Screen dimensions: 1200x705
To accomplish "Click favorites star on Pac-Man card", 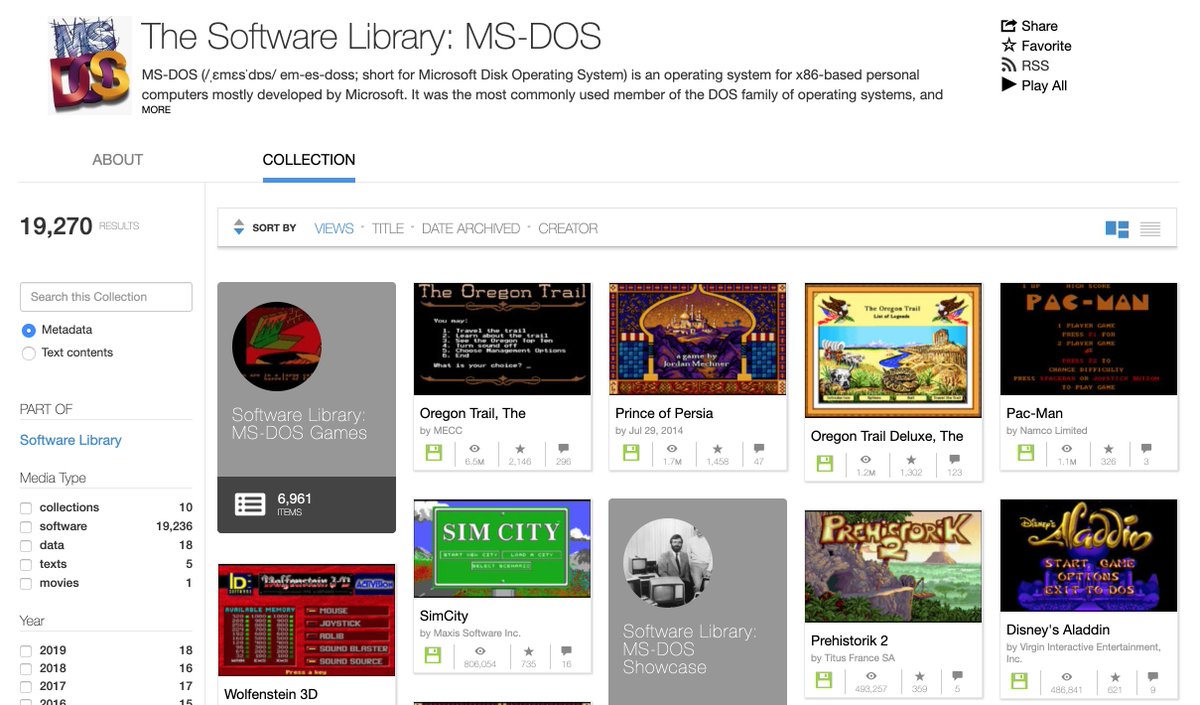I will click(1108, 449).
